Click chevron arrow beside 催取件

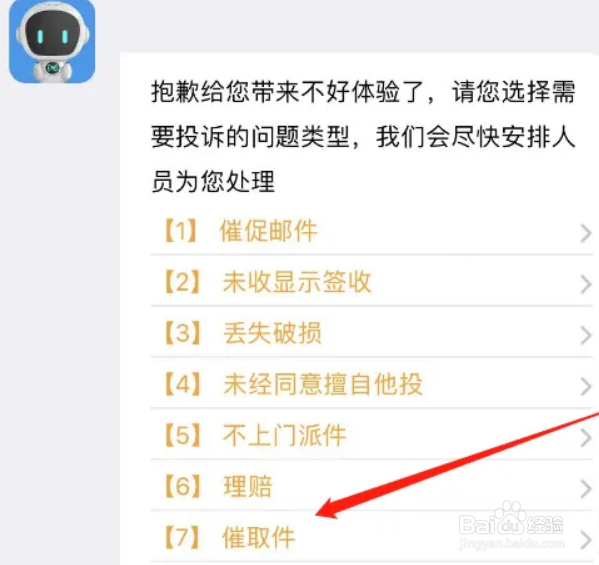(586, 540)
